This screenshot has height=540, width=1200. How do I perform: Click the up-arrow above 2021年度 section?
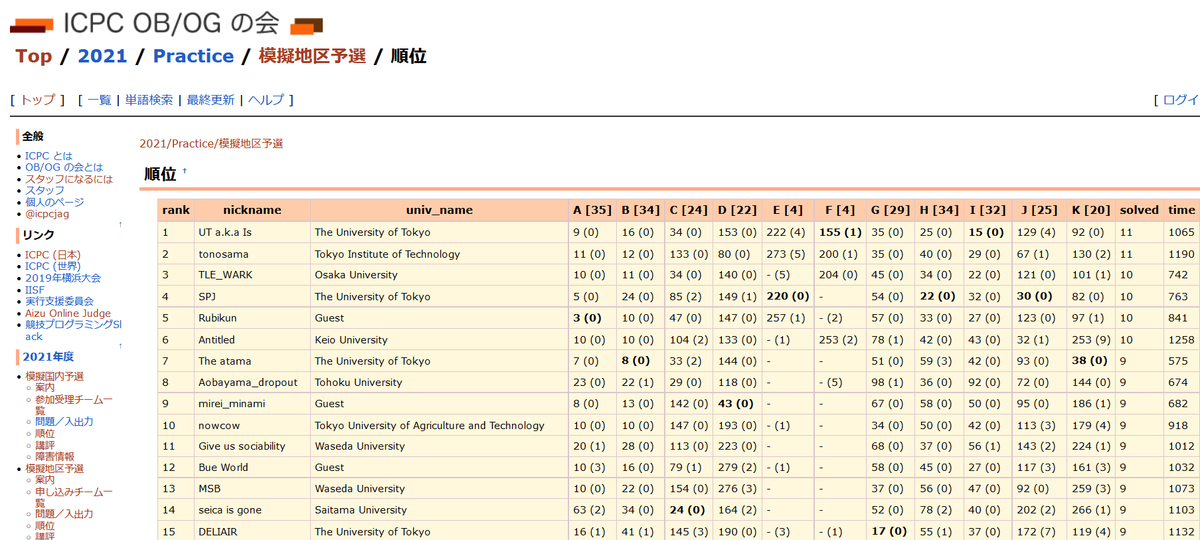[121, 346]
